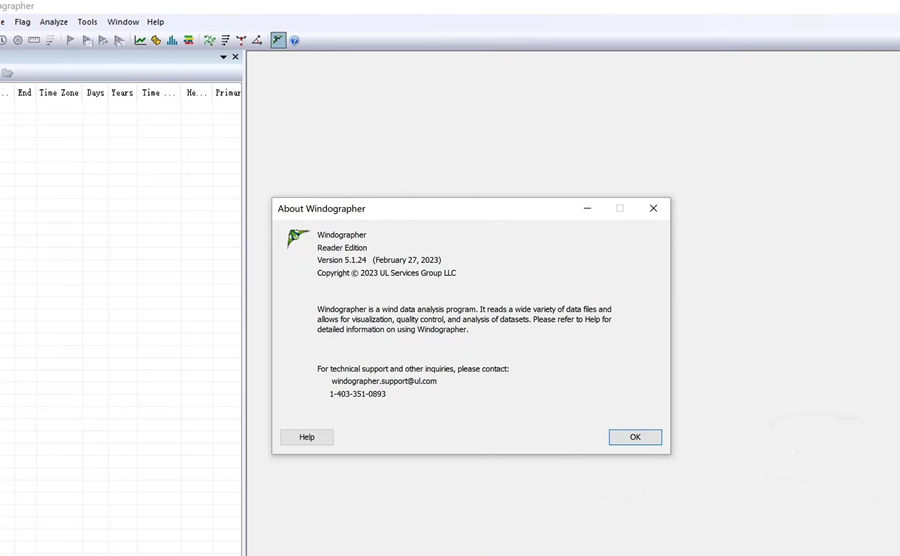Close the About Windographer dialog
The image size is (900, 556).
[x=653, y=208]
